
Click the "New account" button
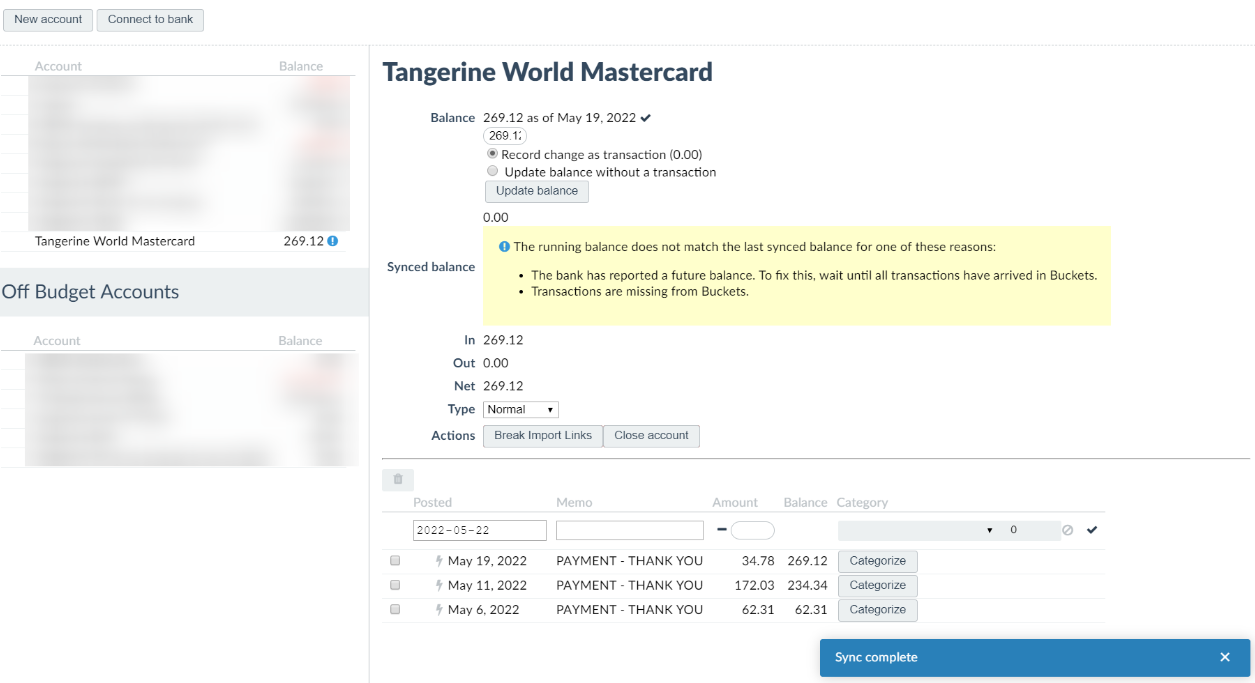pyautogui.click(x=47, y=19)
